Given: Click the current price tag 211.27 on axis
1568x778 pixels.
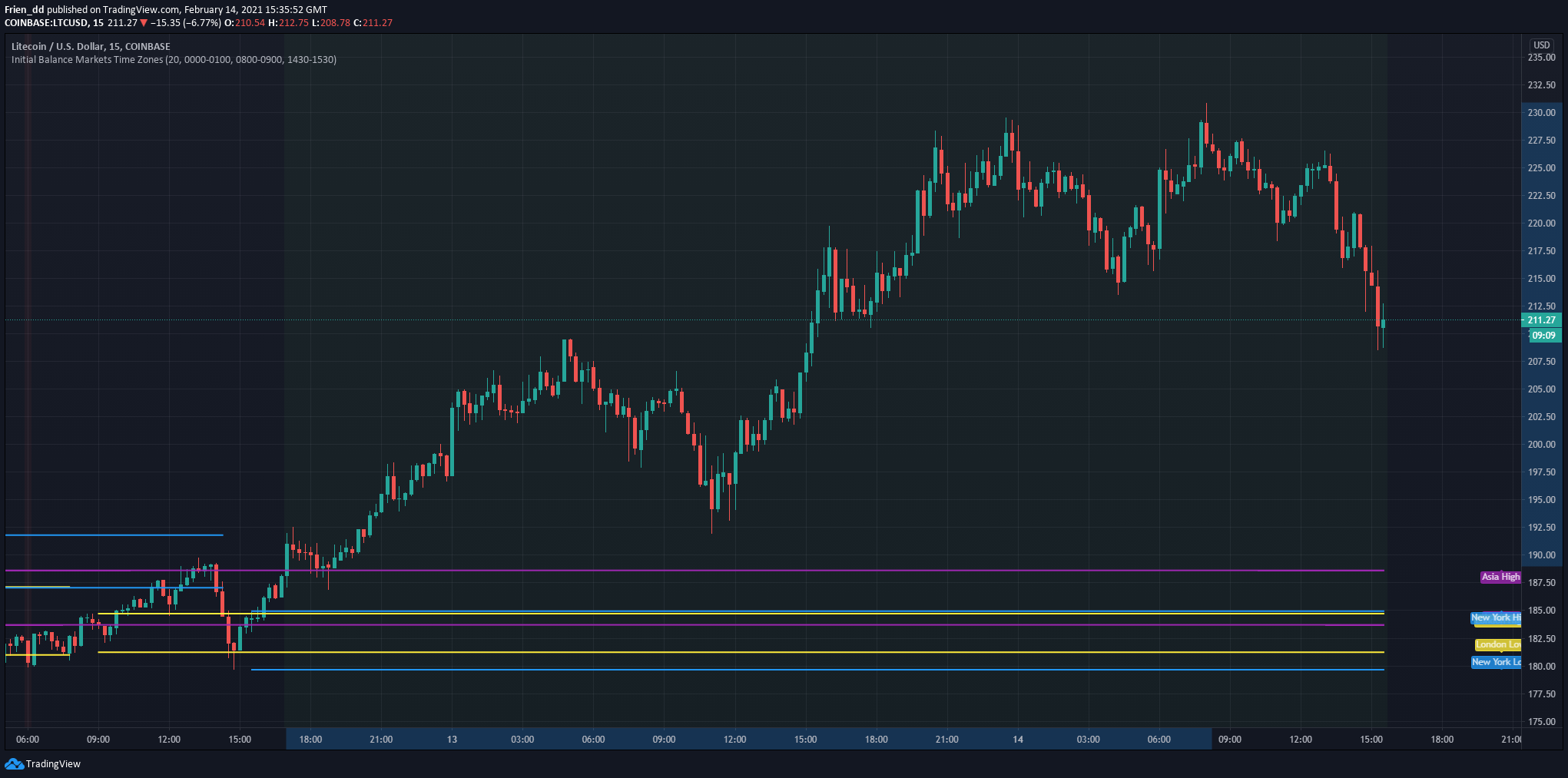Looking at the screenshot, I should click(x=1541, y=320).
